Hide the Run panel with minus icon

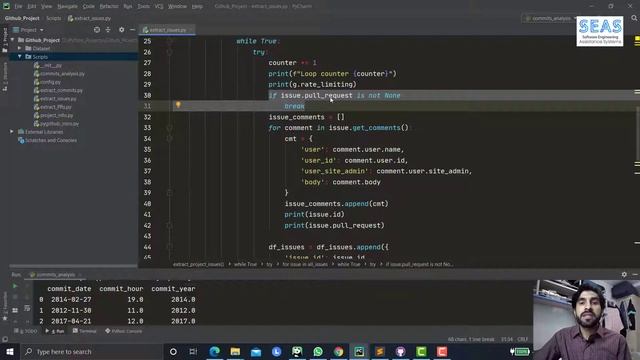pos(635,275)
